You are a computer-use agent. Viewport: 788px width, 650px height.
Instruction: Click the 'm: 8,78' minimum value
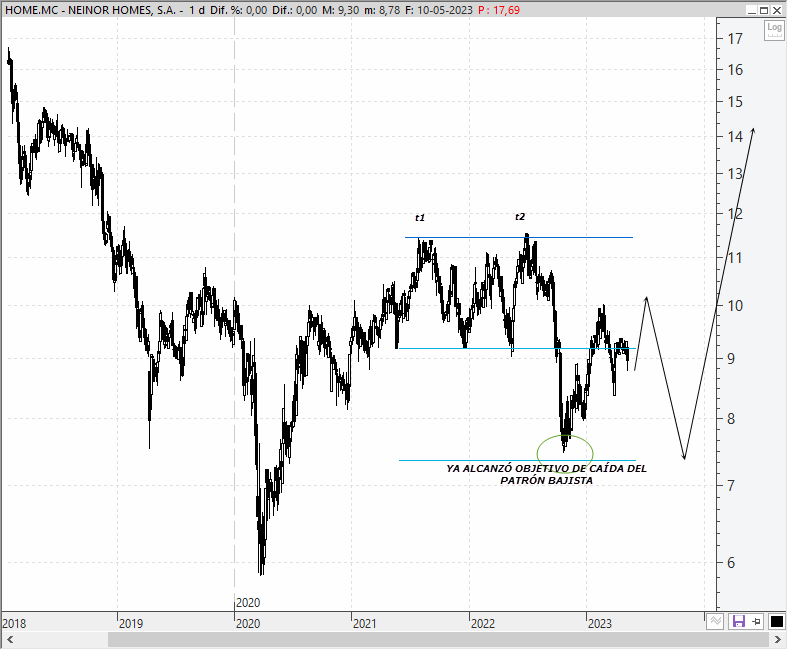click(x=381, y=10)
